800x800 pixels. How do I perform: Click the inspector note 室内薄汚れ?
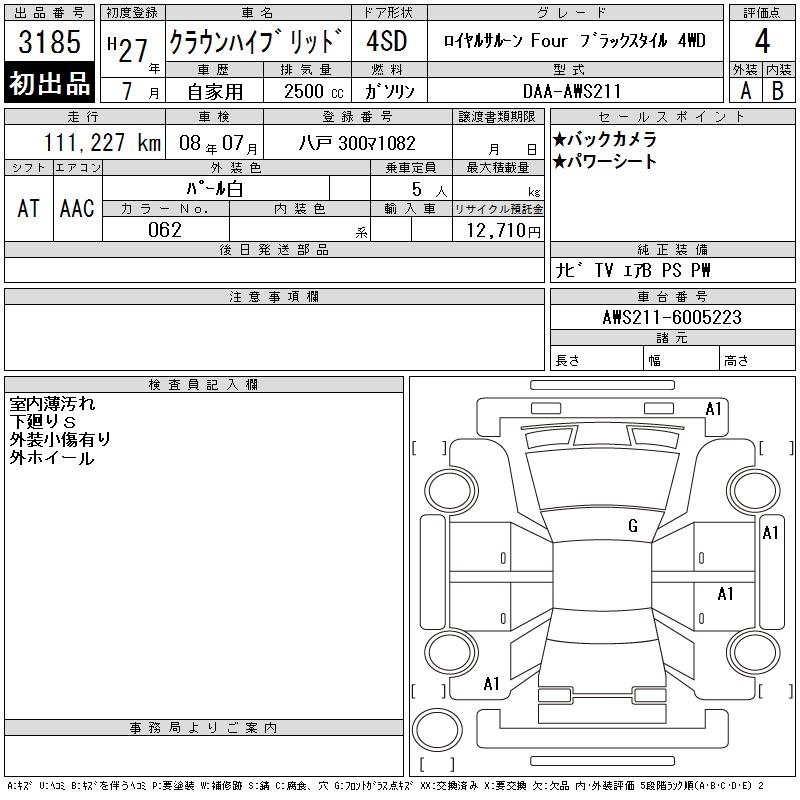pyautogui.click(x=52, y=404)
